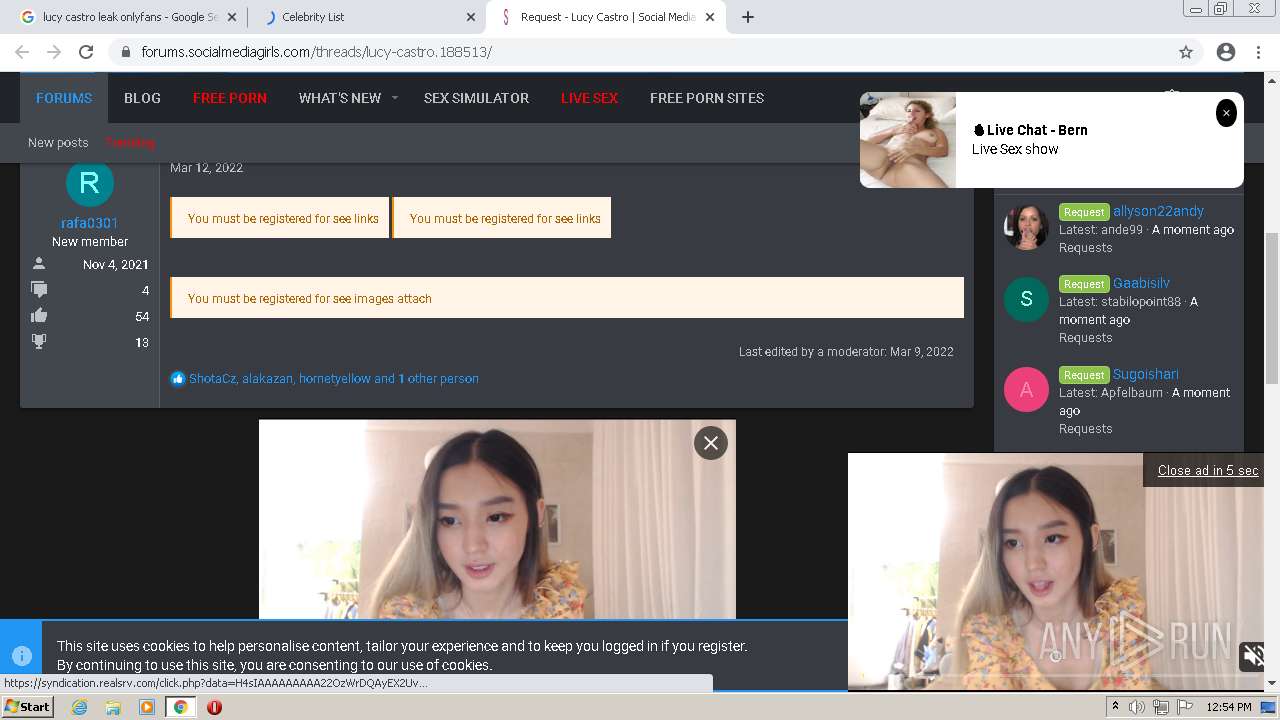This screenshot has height=720, width=1280.
Task: Open the red antivirus taskbar icon
Action: [214, 707]
